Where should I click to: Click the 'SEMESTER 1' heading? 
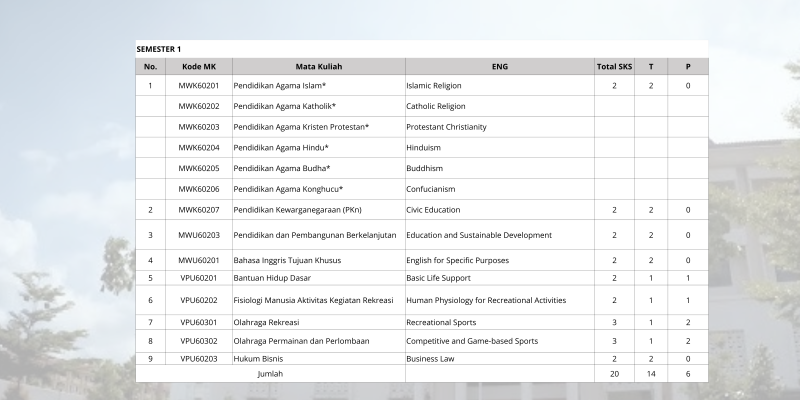coord(159,49)
